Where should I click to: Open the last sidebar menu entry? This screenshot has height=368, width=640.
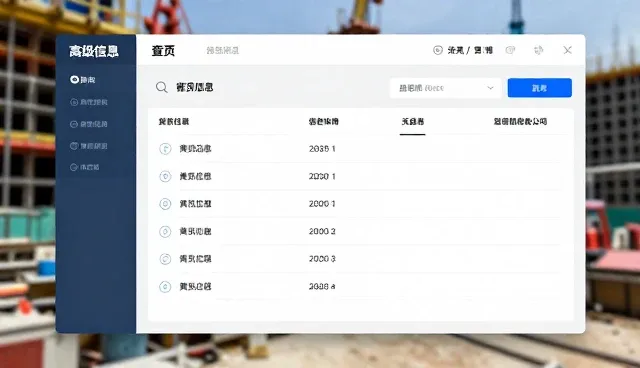coord(85,167)
